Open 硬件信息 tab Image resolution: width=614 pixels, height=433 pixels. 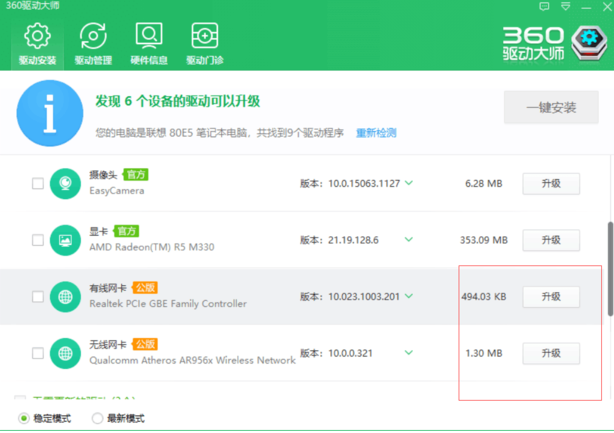pos(149,44)
